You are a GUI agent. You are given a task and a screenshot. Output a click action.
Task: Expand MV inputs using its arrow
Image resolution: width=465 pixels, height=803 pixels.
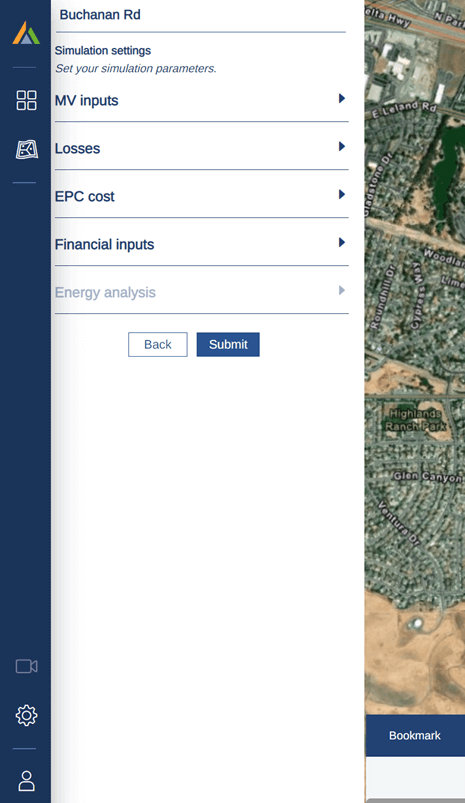tap(342, 98)
